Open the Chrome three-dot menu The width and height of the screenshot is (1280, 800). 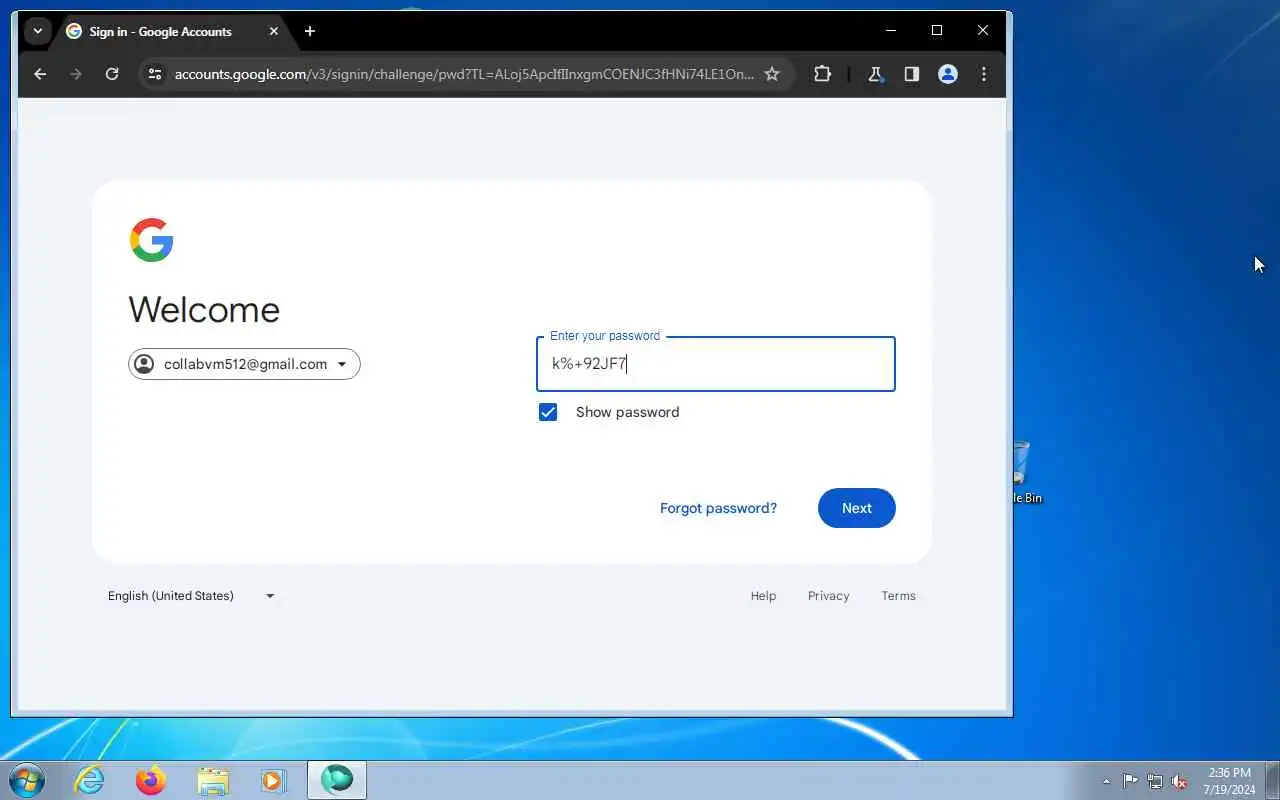click(x=984, y=74)
